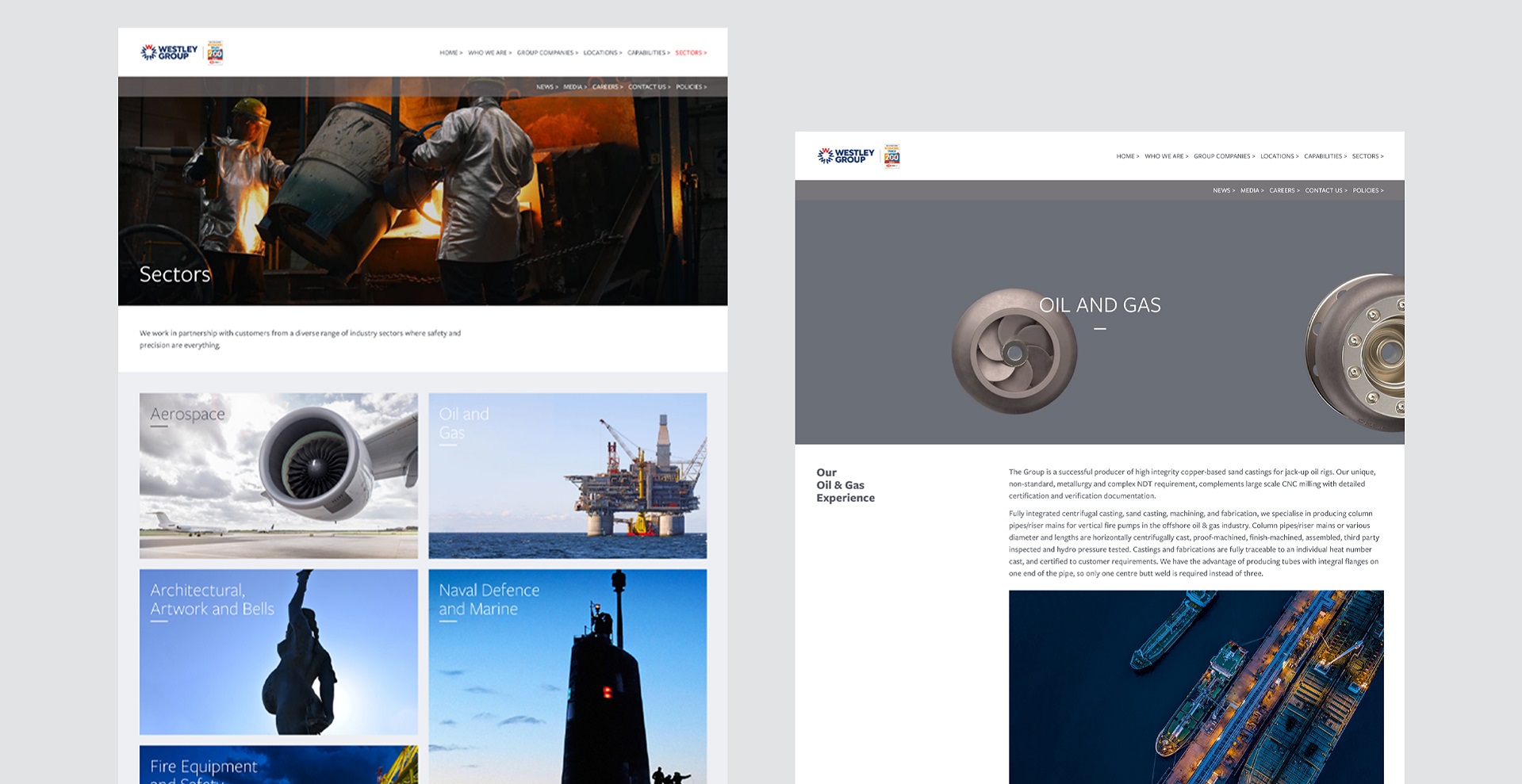Click Westley Group logo on Oil and Gas page
Screen dimensions: 1522x784
tap(845, 155)
